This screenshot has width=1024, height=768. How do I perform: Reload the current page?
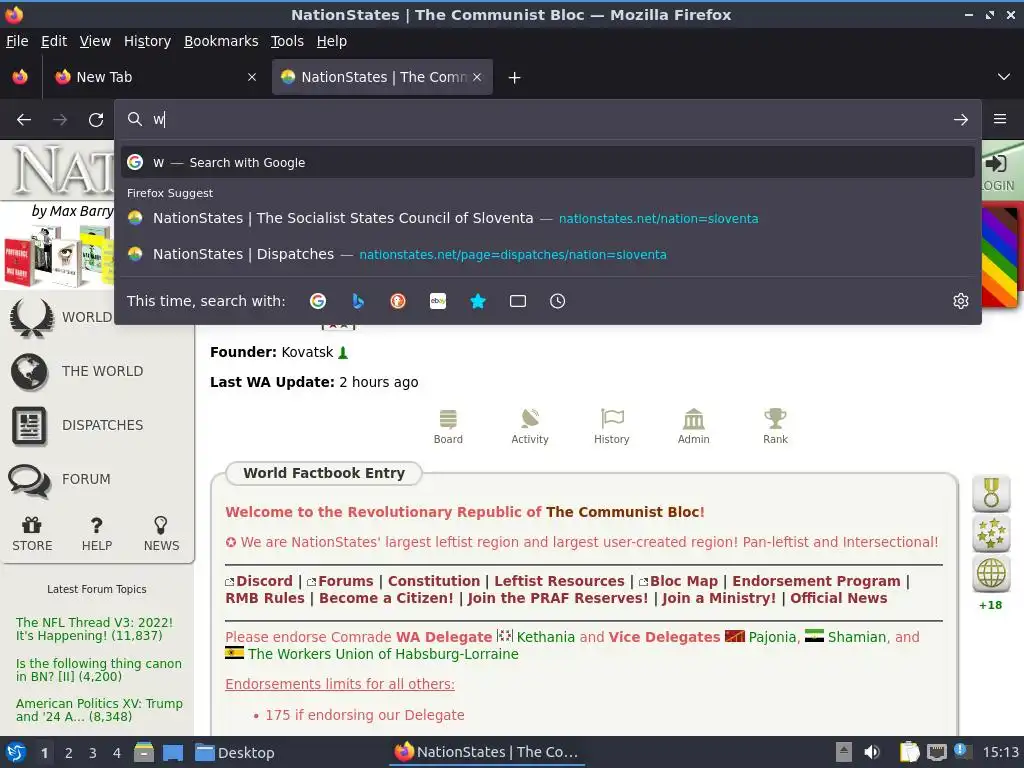point(96,120)
